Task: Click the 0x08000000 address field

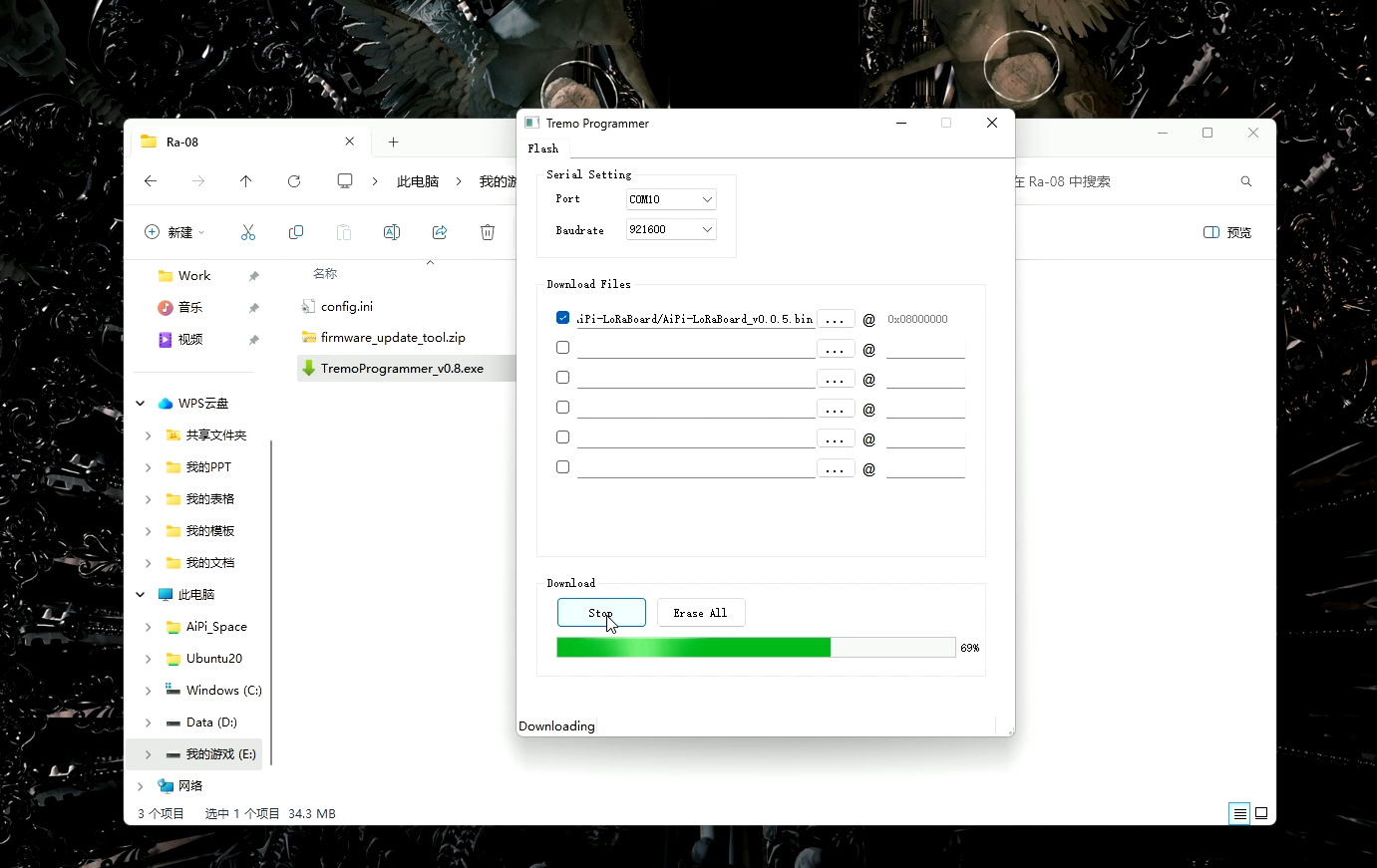Action: tap(925, 319)
